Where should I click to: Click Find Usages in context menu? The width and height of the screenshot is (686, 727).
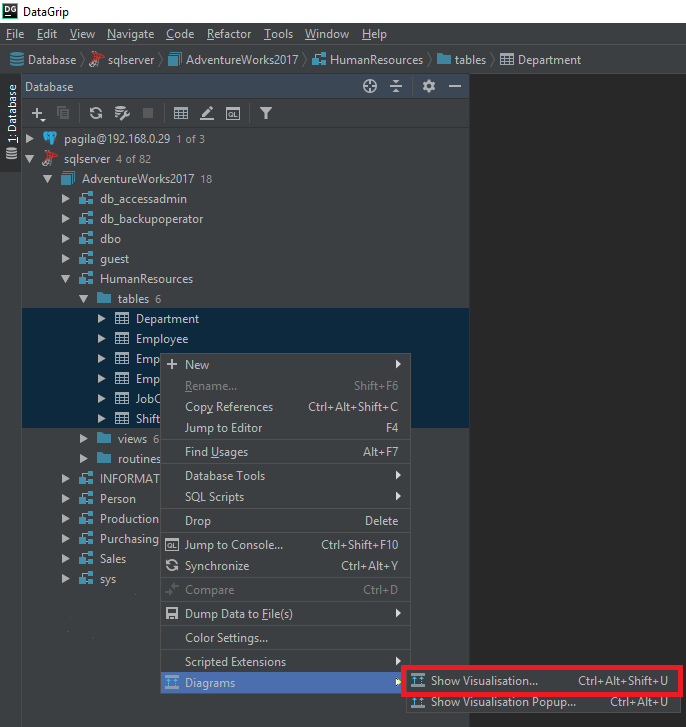(216, 452)
